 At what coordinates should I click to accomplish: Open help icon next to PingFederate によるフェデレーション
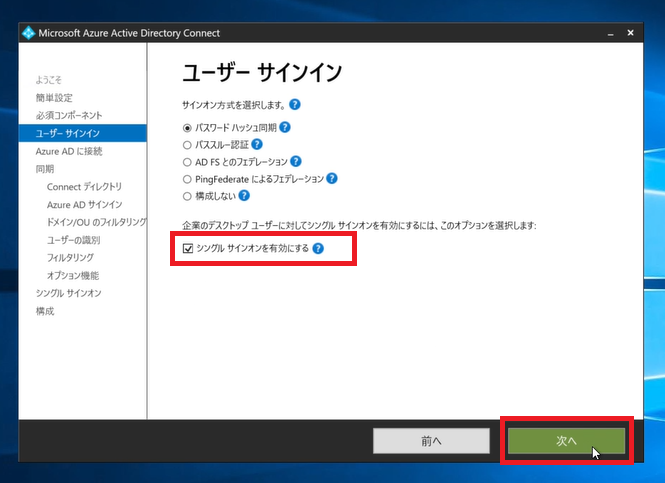click(x=332, y=179)
